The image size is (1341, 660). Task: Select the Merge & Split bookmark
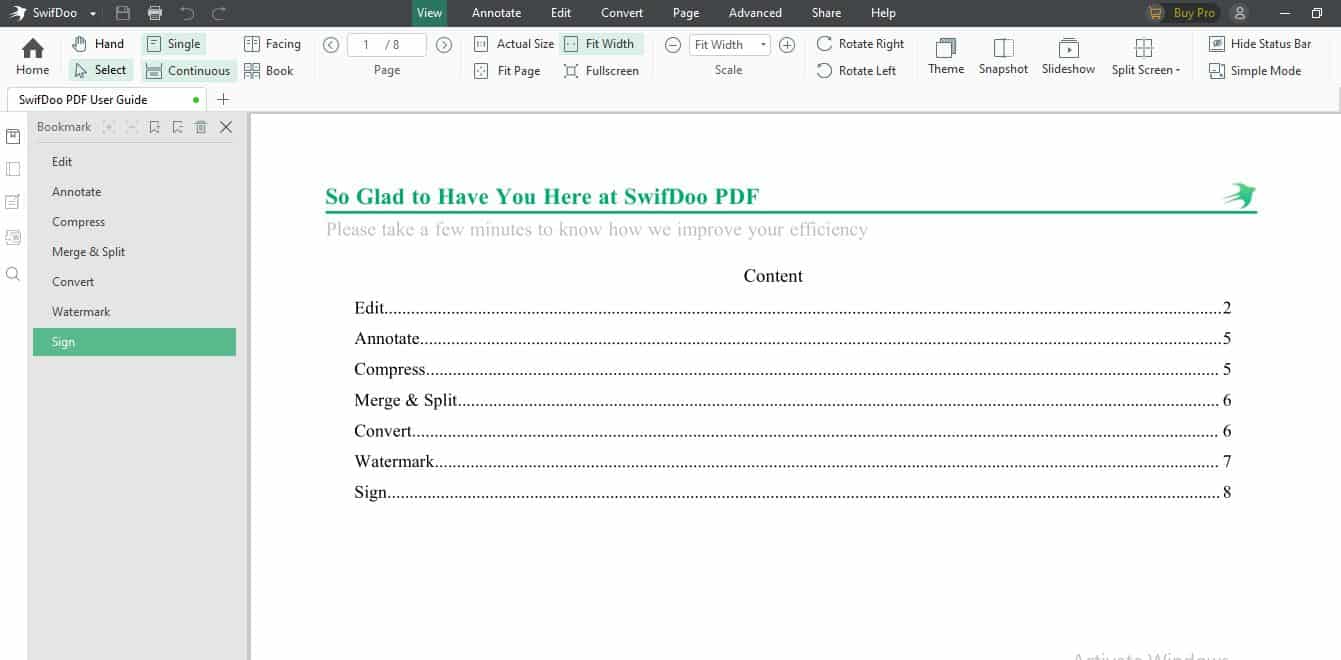[x=134, y=252]
